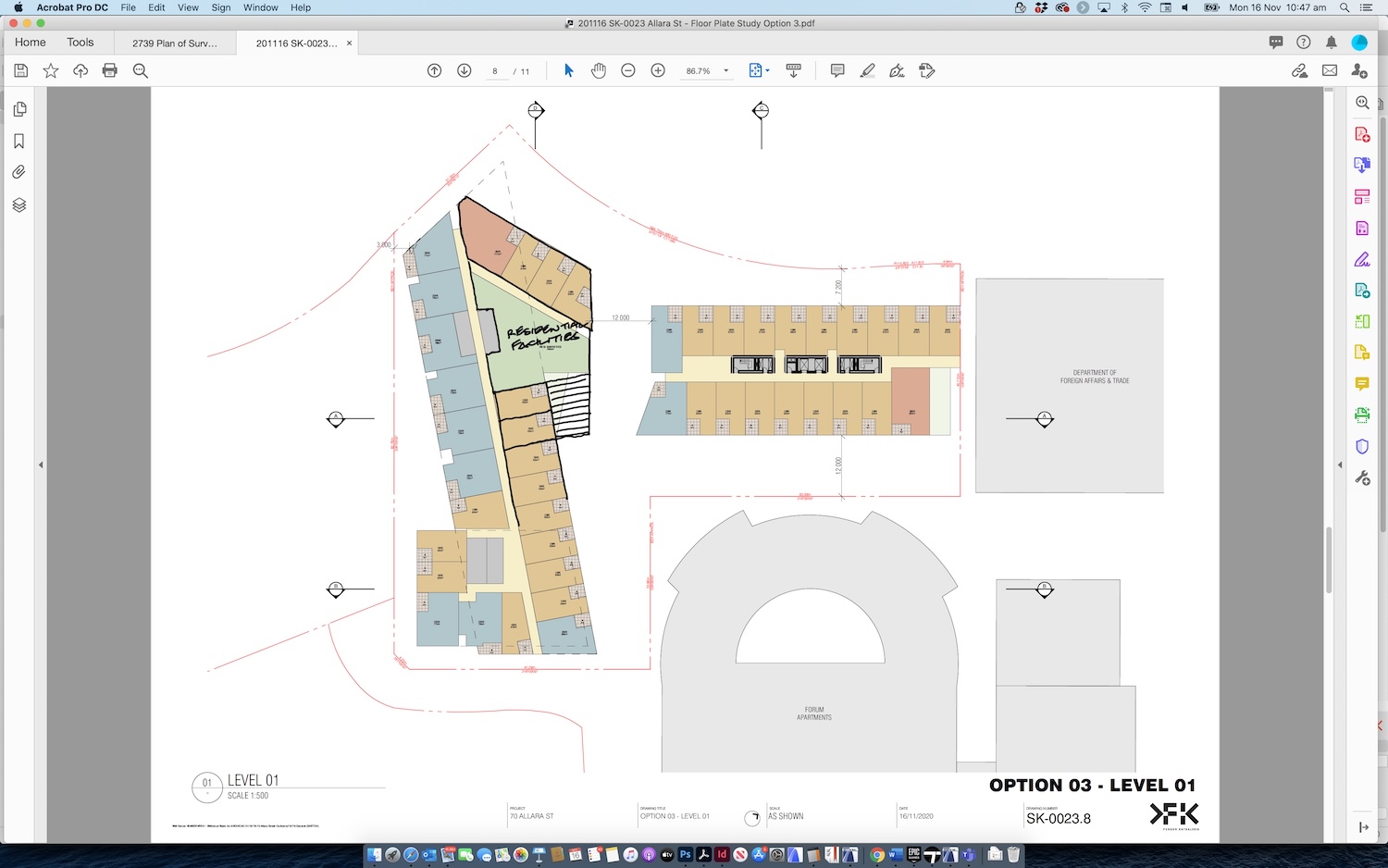
Task: Open the Bookmarks panel
Action: tap(19, 141)
